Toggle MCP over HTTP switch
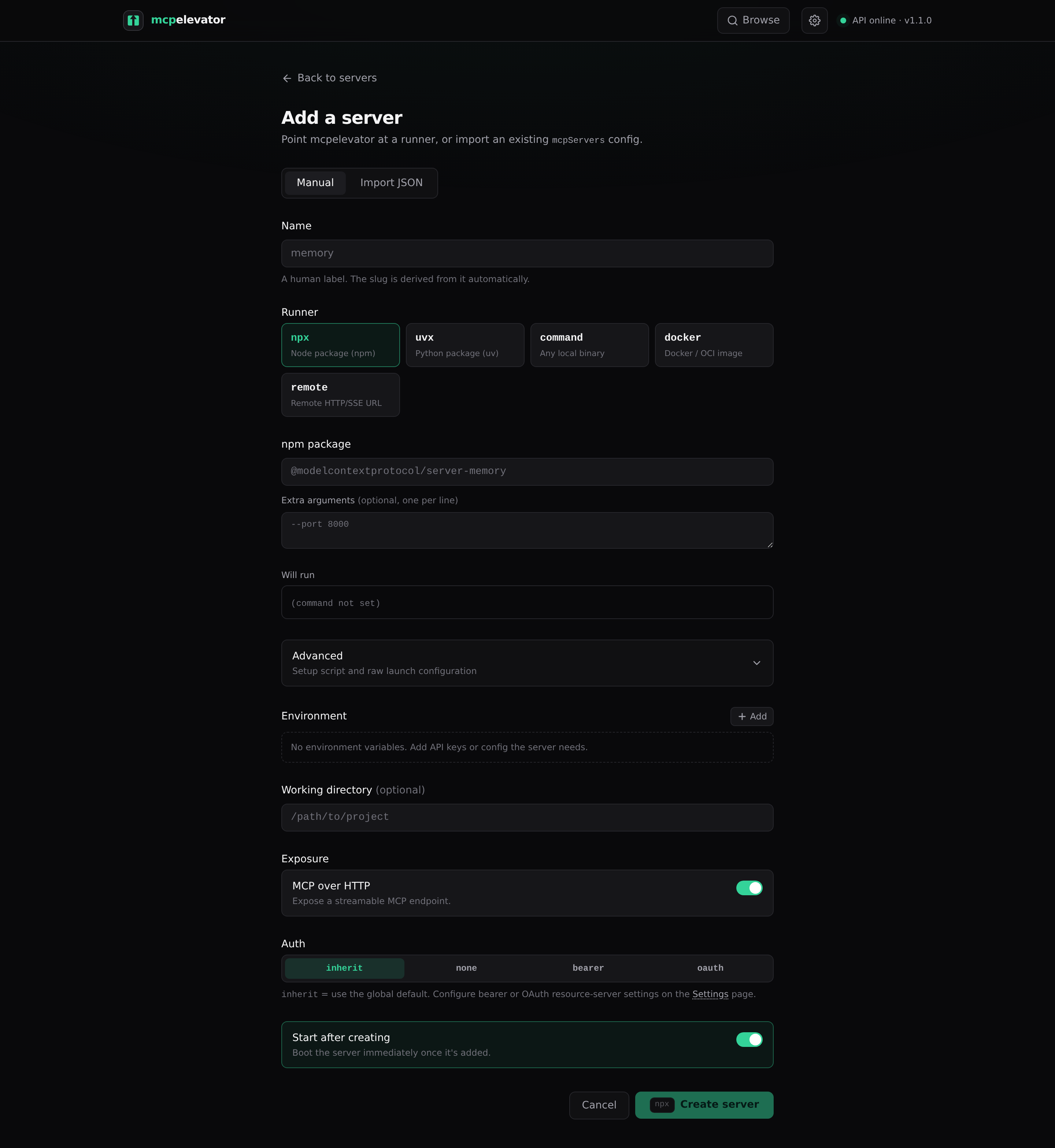Screen dimensions: 1055x1148 click(x=749, y=888)
